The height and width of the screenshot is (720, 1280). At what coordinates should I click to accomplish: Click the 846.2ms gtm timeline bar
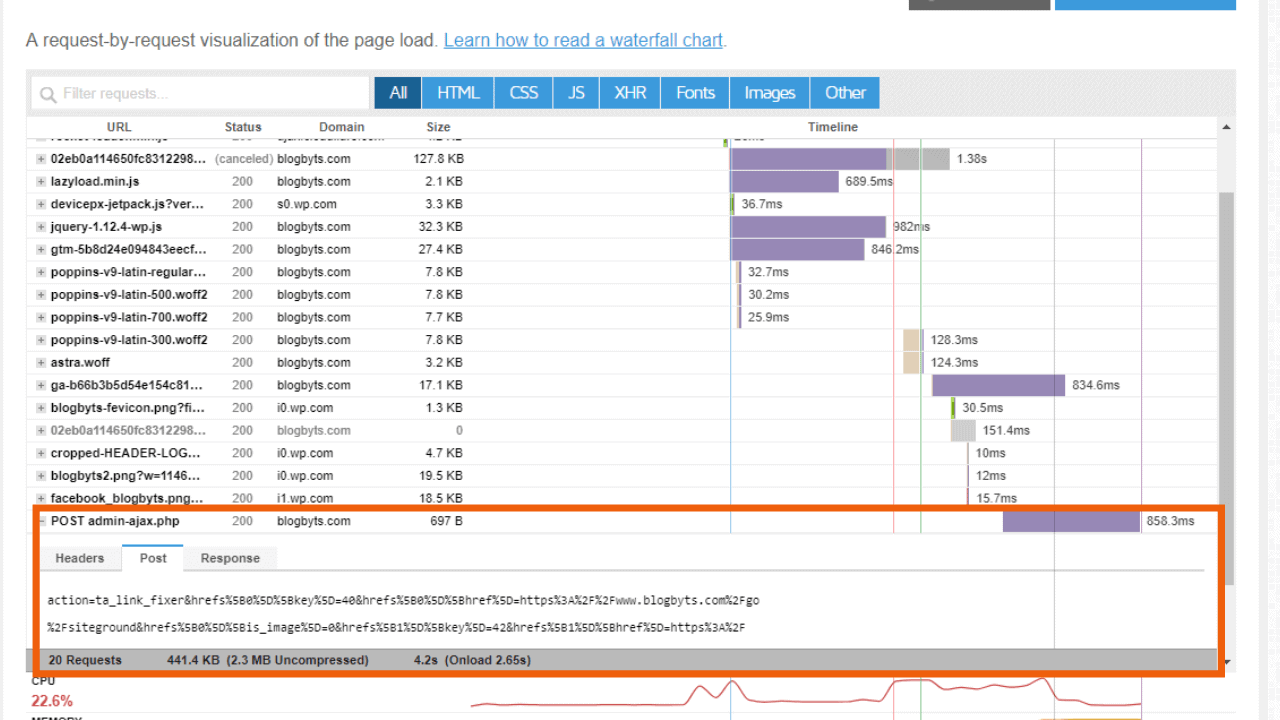tap(797, 250)
